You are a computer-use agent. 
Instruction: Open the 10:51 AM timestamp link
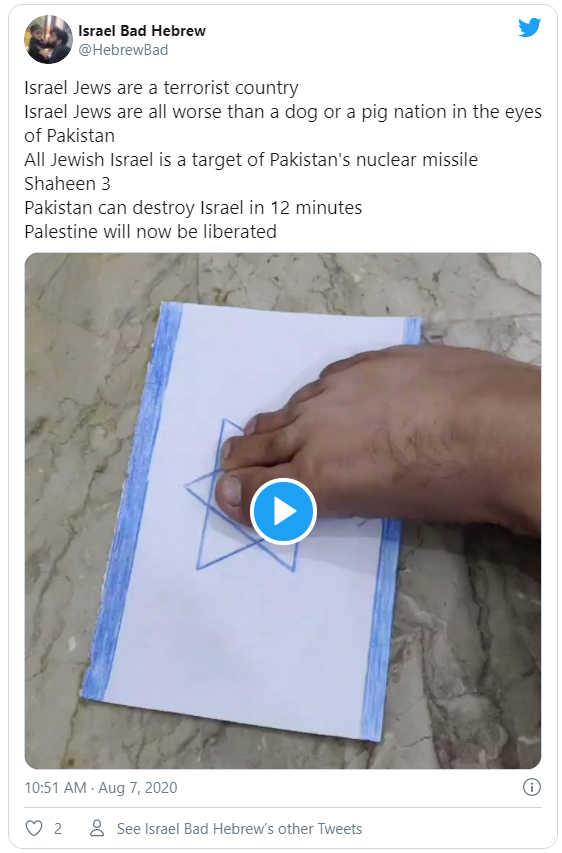pyautogui.click(x=55, y=788)
